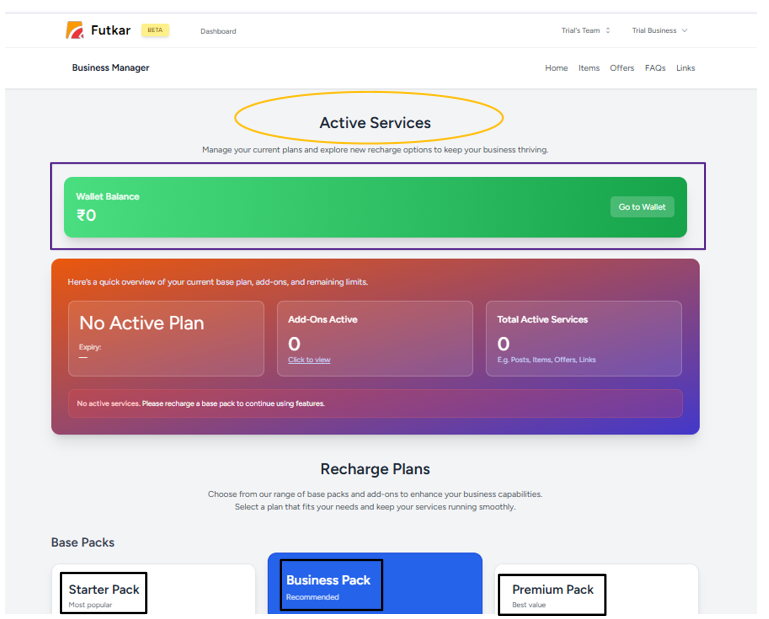Click the Recharge Plans heading
The height and width of the screenshot is (619, 769).
pos(375,469)
